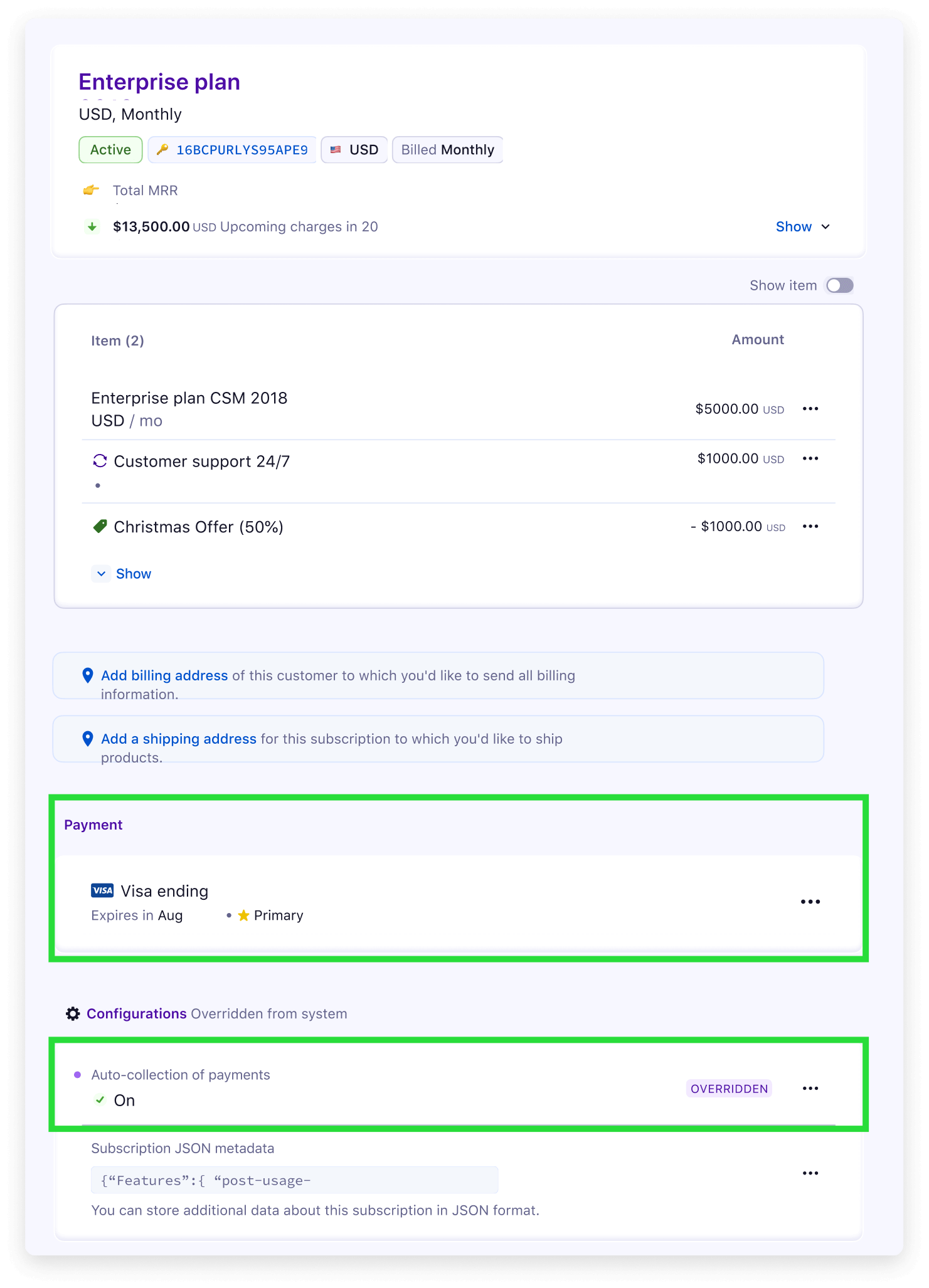Screen dimensions: 929x1288
Task: Click the OVERRIDDEN label badge
Action: point(729,1089)
